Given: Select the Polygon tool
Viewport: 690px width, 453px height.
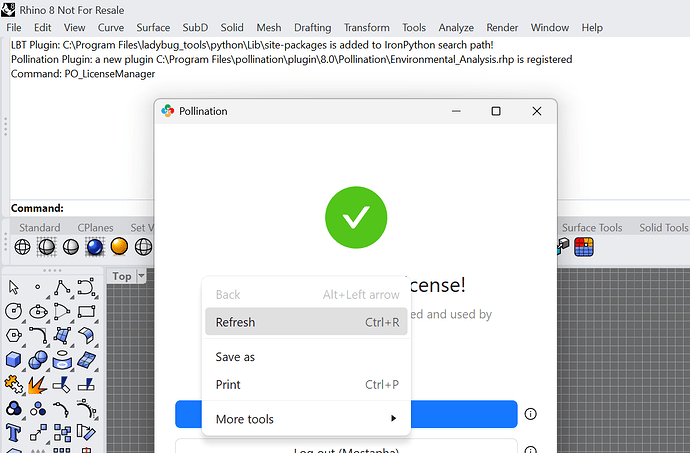Looking at the screenshot, I should 14,335.
